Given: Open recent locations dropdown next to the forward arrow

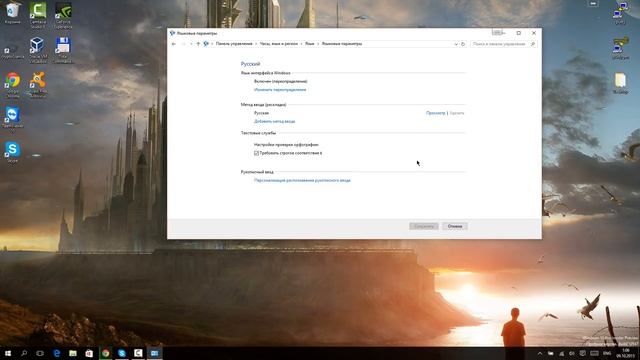Looking at the screenshot, I should (191, 44).
